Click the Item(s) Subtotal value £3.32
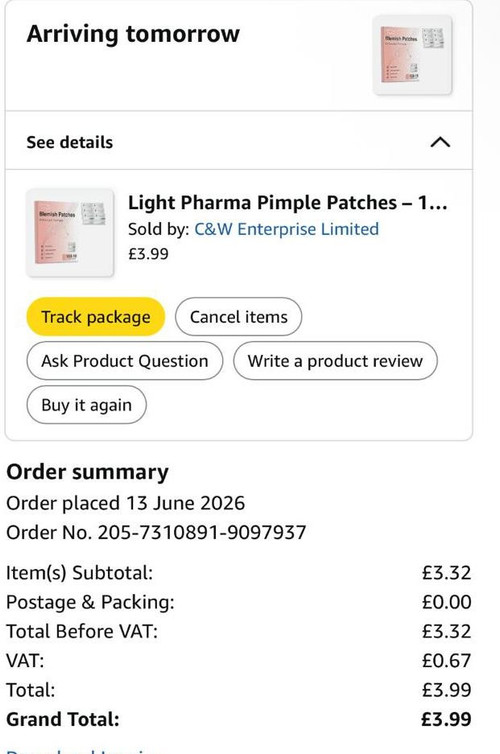This screenshot has width=500, height=754. [x=446, y=573]
